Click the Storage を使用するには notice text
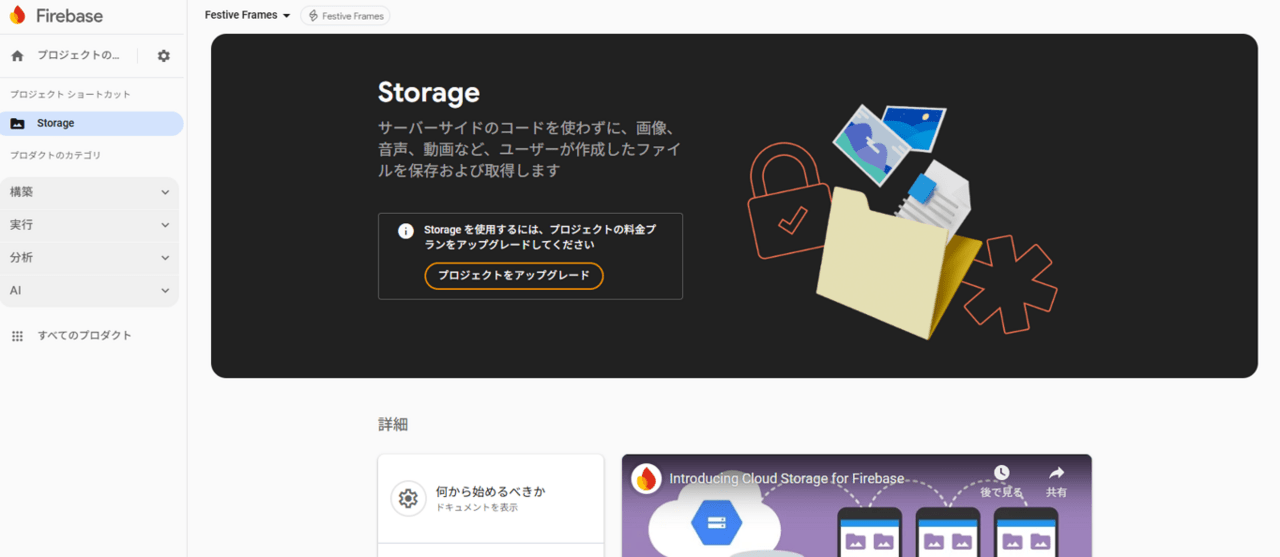This screenshot has height=557, width=1280. 540,237
